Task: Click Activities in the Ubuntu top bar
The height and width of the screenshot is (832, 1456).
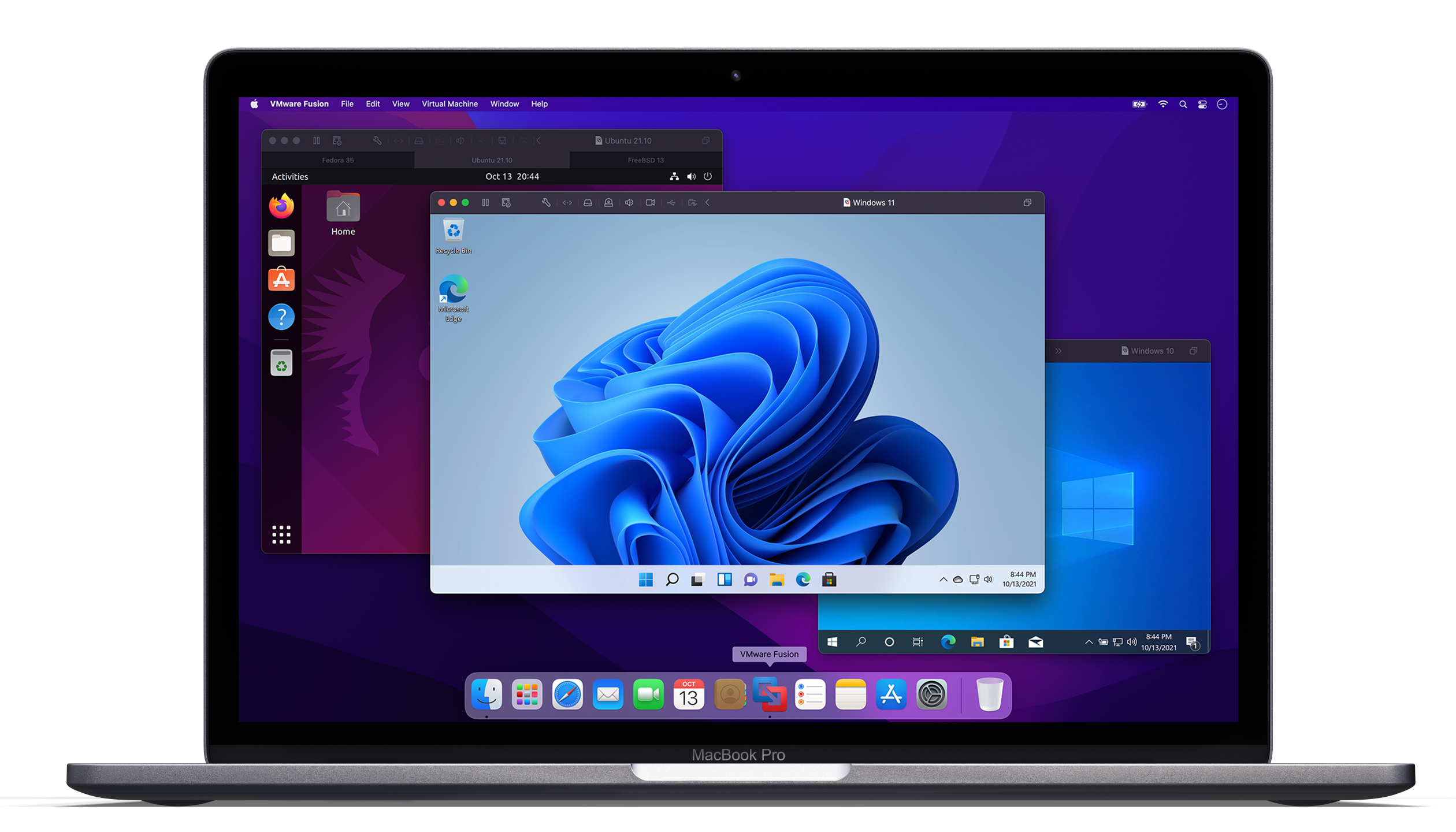Action: pyautogui.click(x=289, y=177)
